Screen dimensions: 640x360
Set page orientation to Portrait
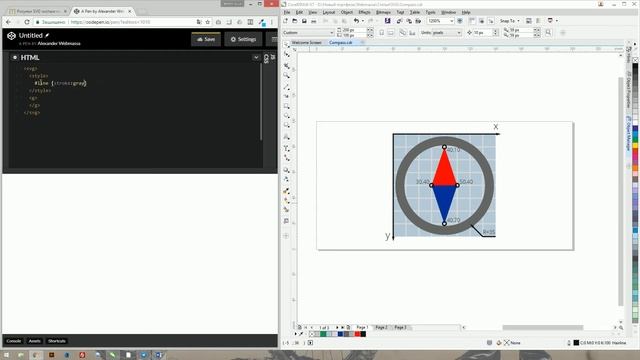click(x=381, y=33)
